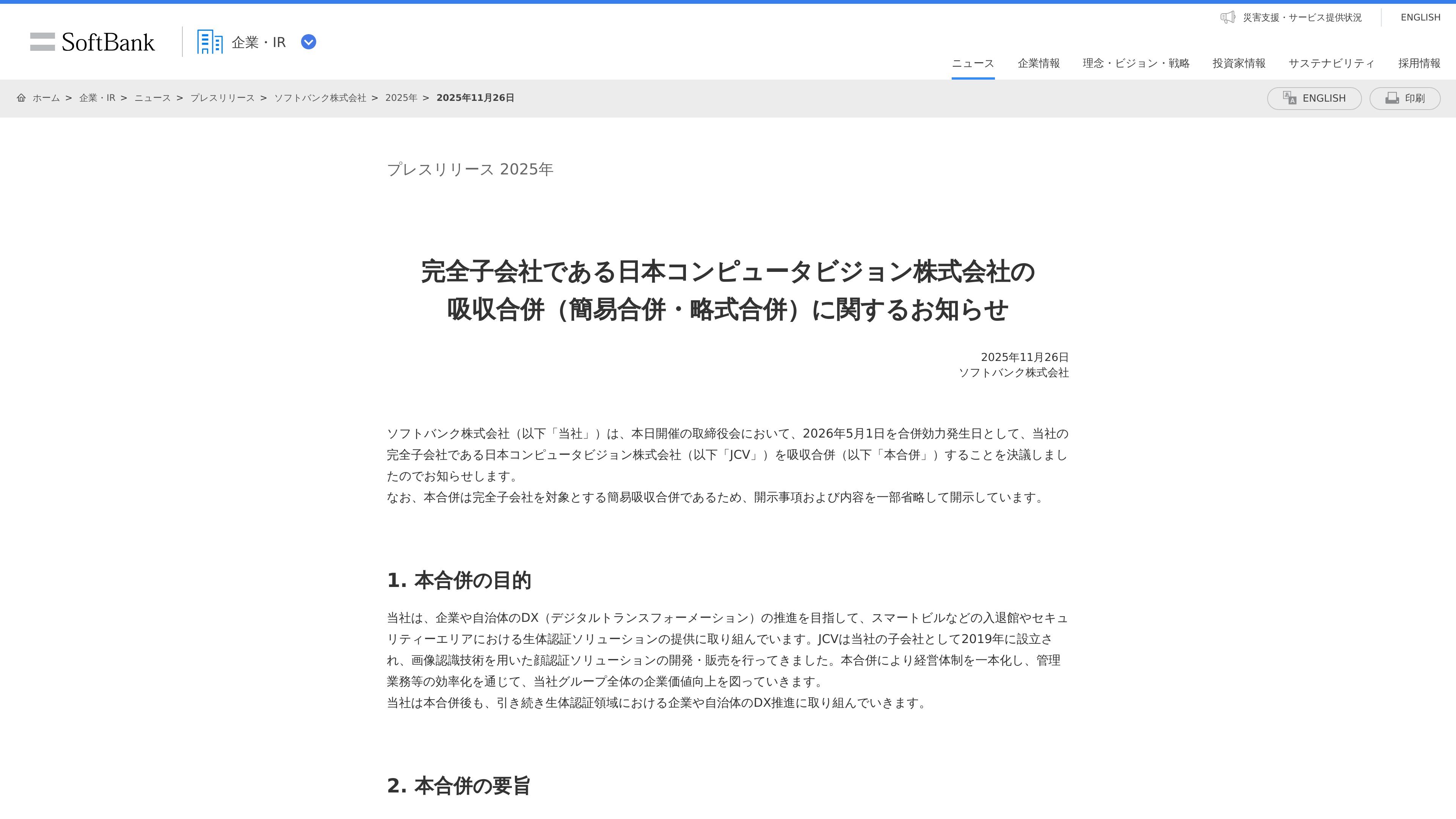
Task: Click the 2. 本合併の要旨 heading
Action: (x=458, y=786)
